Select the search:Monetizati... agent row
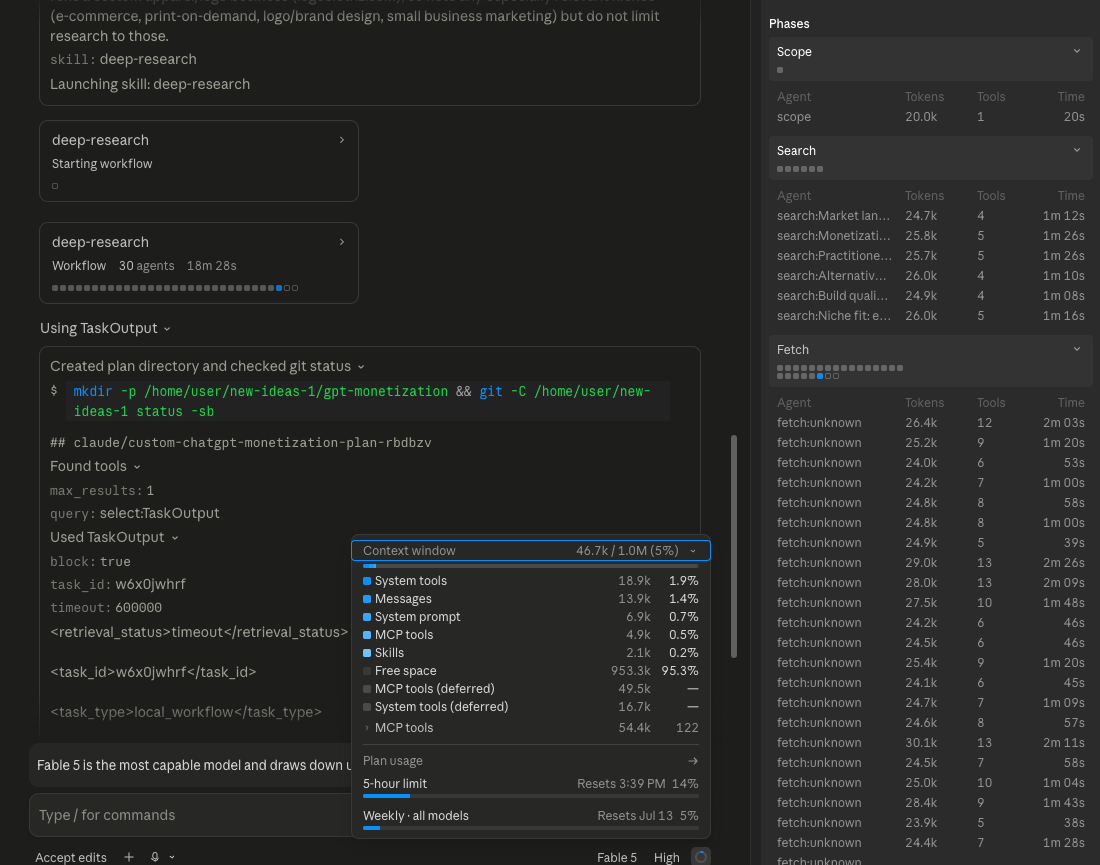1100x865 pixels. 930,236
